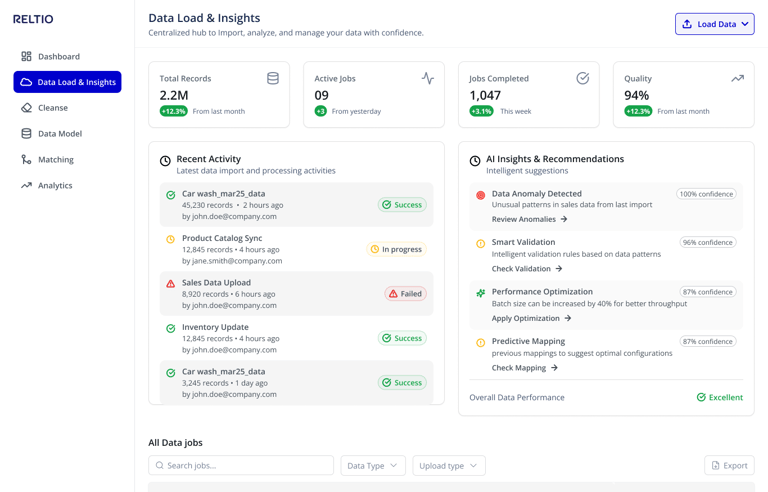
Task: Open Analytics from the sidebar
Action: (54, 186)
